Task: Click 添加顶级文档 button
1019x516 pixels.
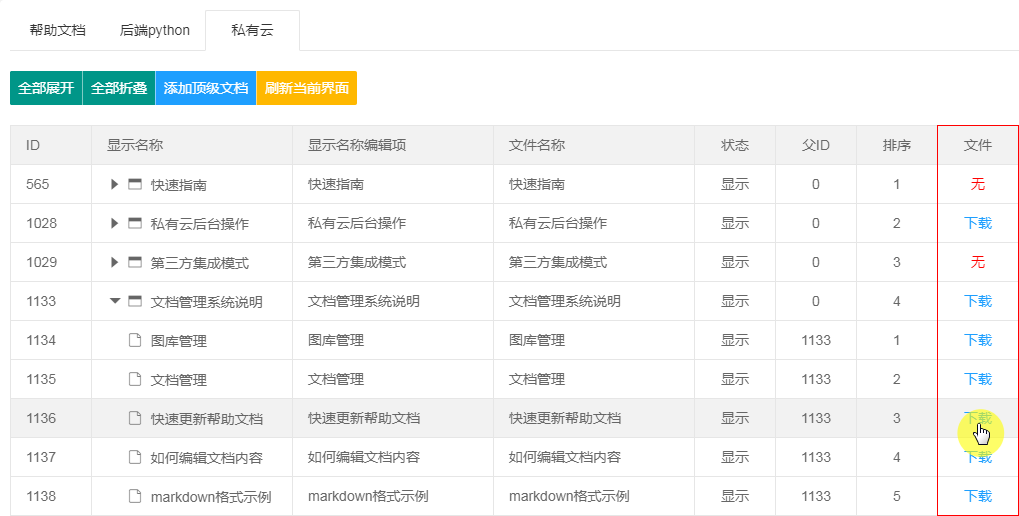Action: point(206,88)
